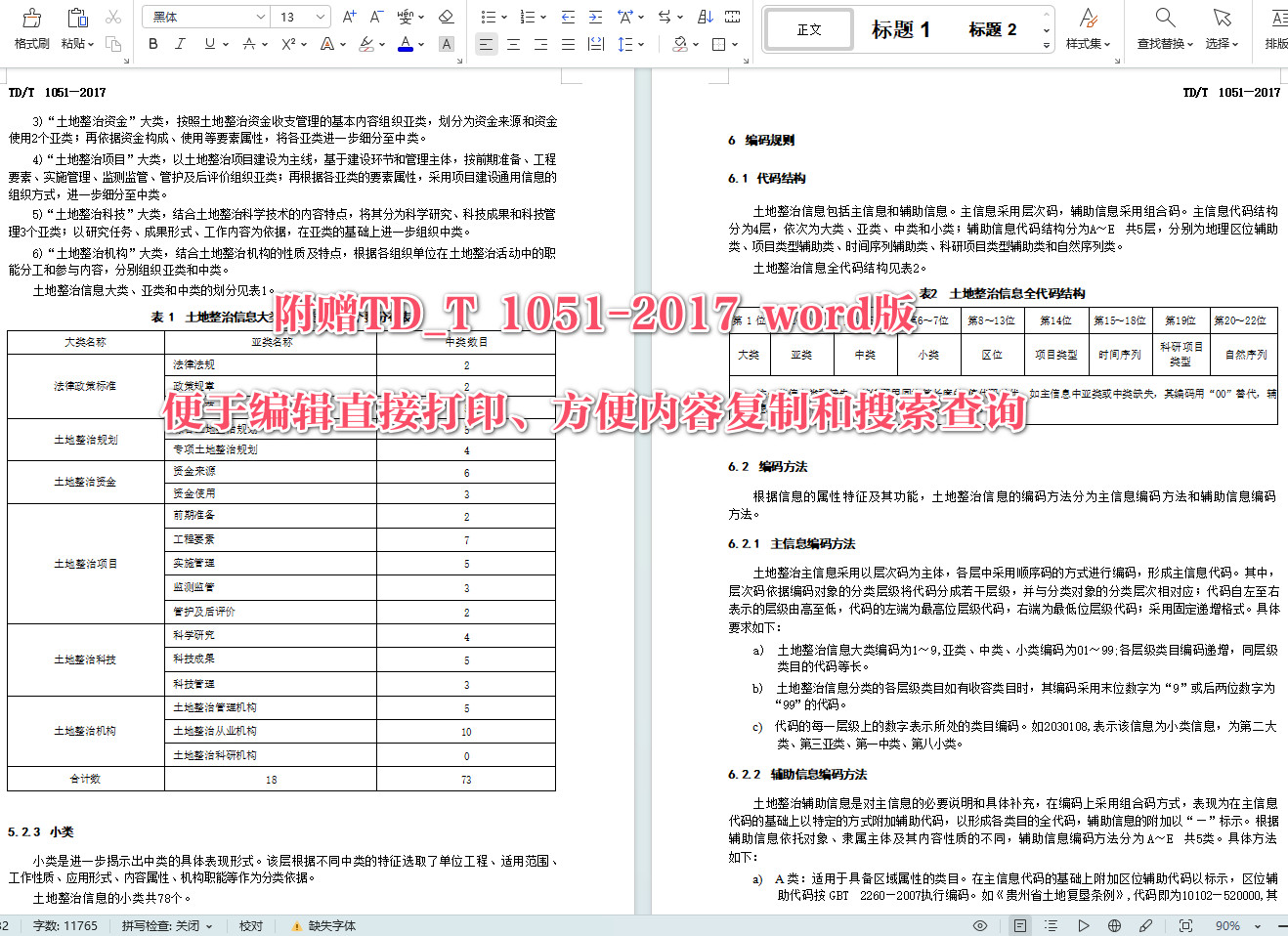Select the 正文 style from the gallery
The height and width of the screenshot is (936, 1288).
pyautogui.click(x=808, y=29)
